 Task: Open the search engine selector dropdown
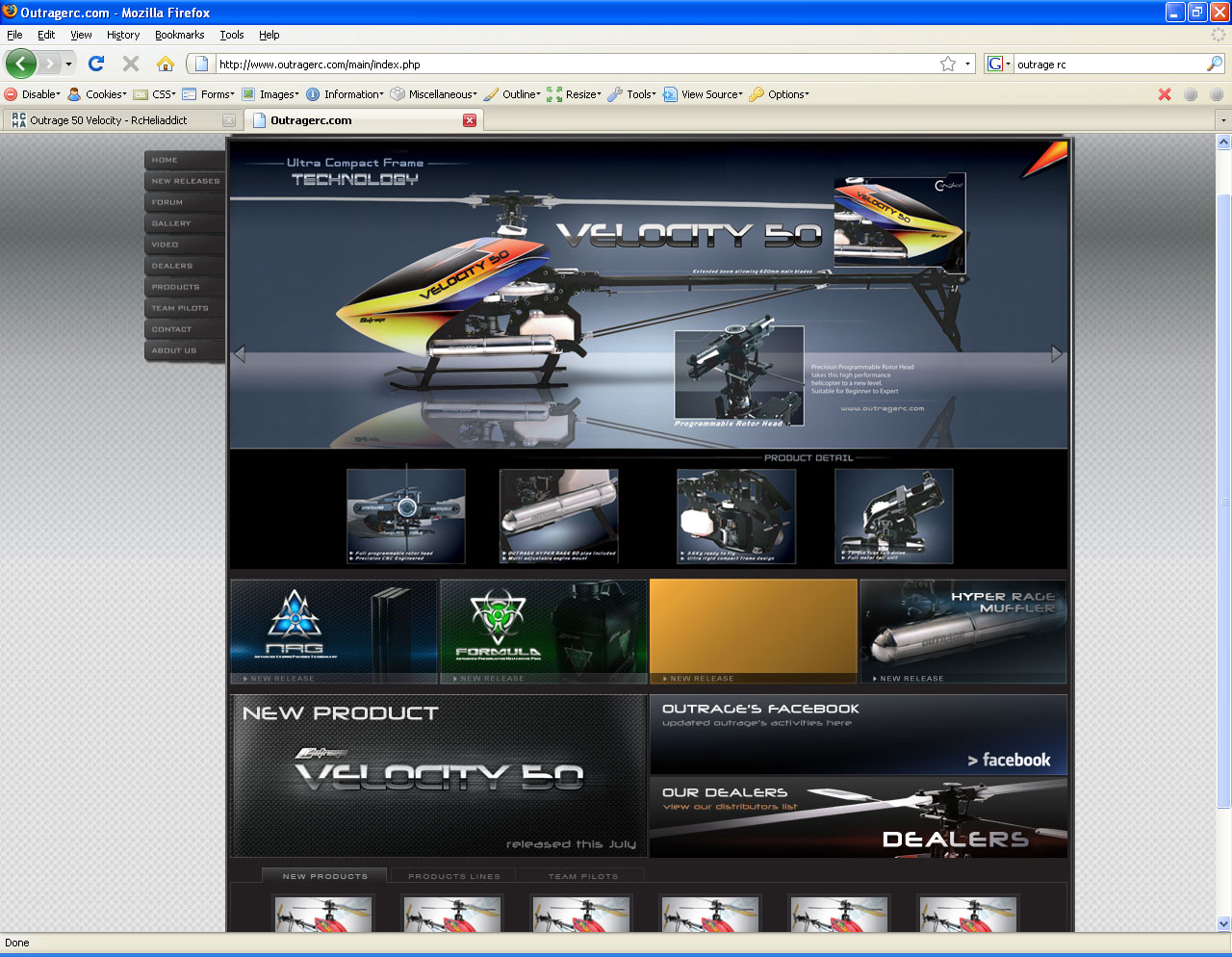[998, 64]
